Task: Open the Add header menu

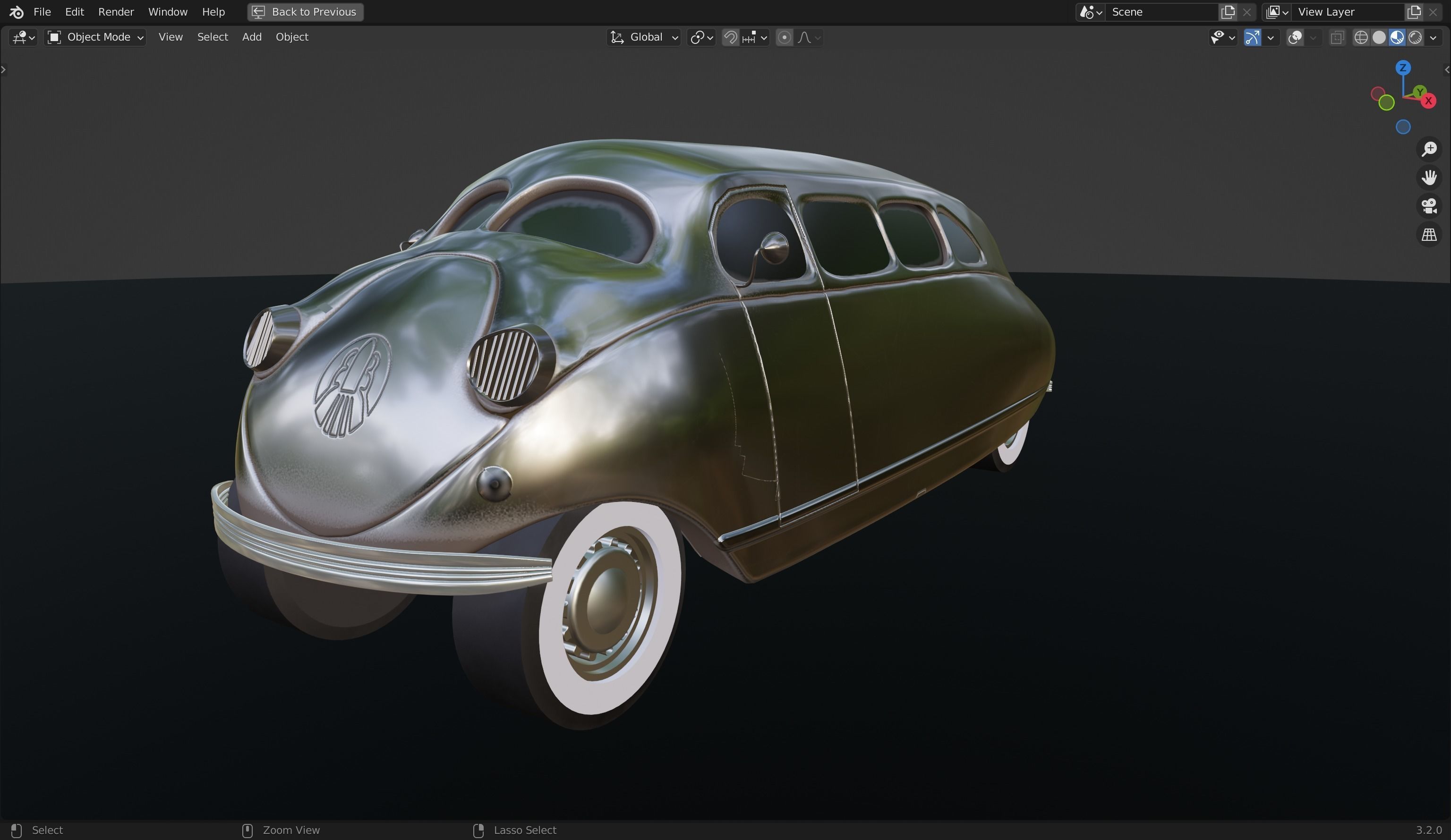Action: pyautogui.click(x=252, y=37)
